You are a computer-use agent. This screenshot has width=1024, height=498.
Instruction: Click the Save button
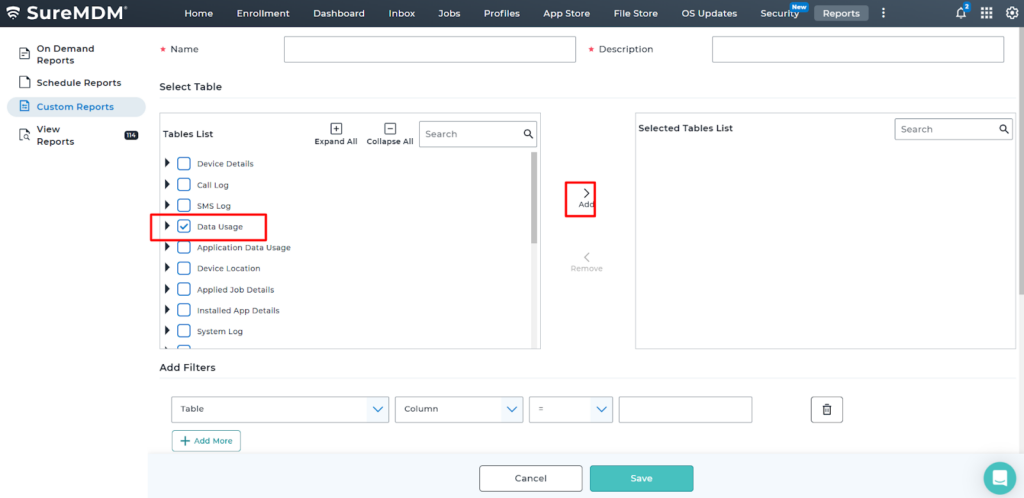[x=641, y=478]
